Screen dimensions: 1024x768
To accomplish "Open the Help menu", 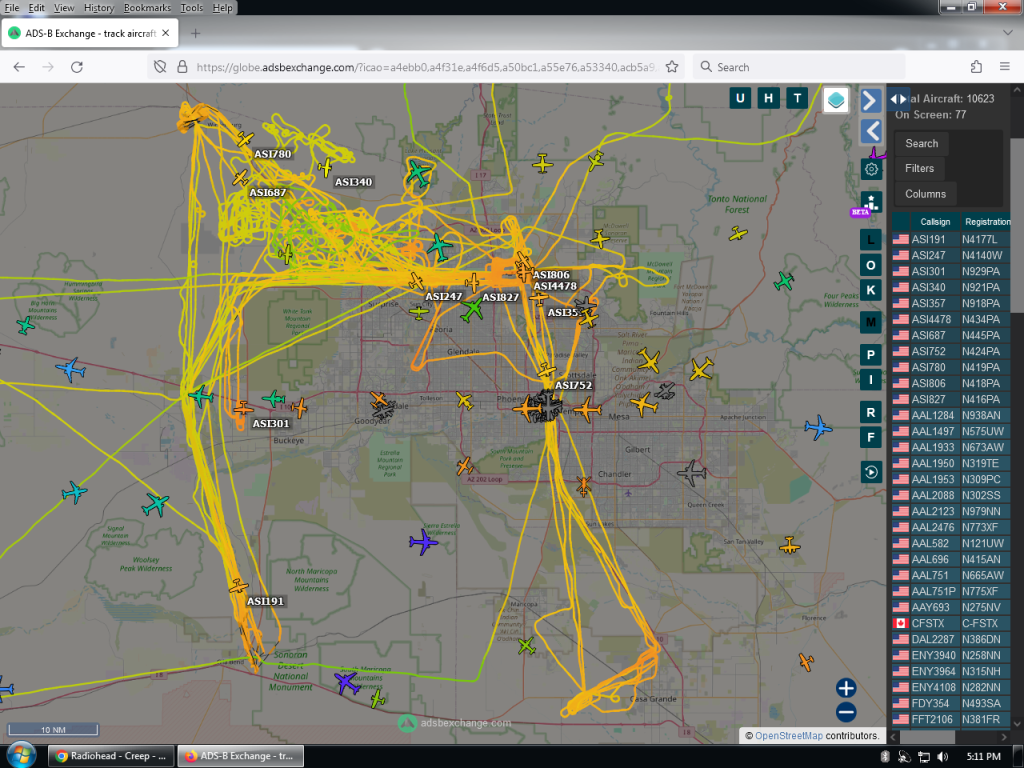I will (x=222, y=8).
